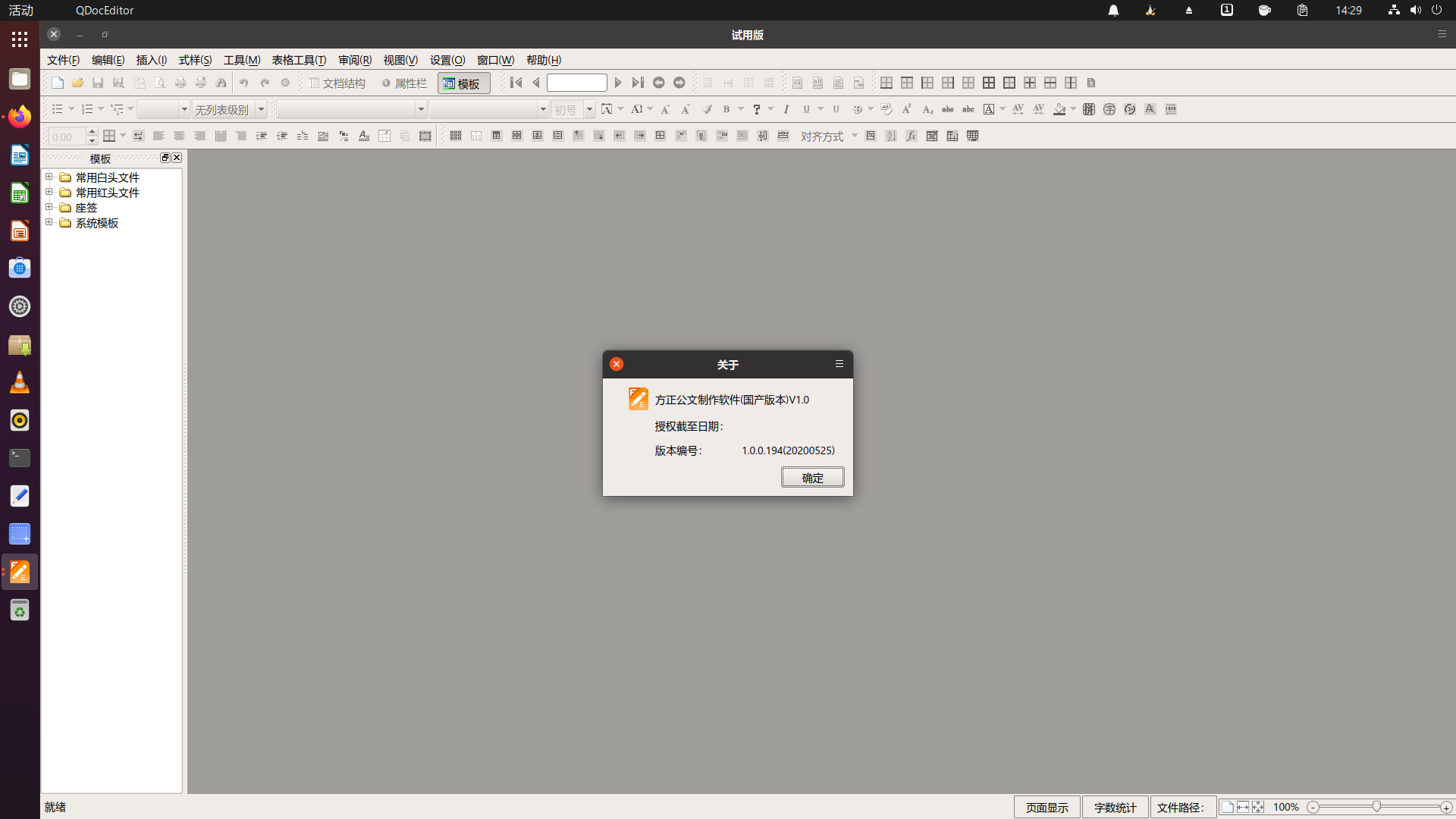Click the zoom out minus button
Image resolution: width=1456 pixels, height=819 pixels.
point(1313,808)
